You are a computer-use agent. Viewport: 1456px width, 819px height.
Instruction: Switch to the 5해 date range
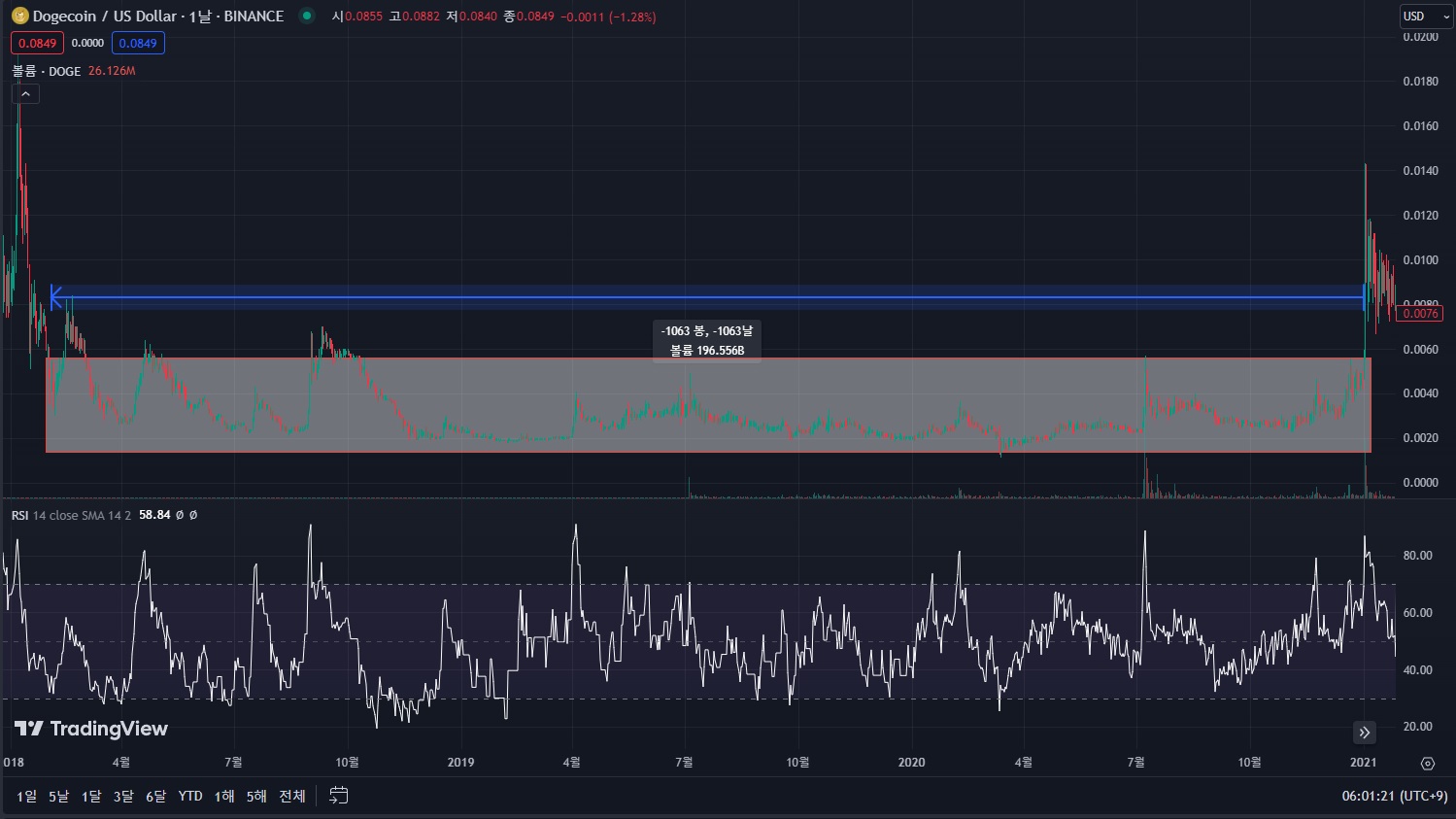click(x=256, y=796)
